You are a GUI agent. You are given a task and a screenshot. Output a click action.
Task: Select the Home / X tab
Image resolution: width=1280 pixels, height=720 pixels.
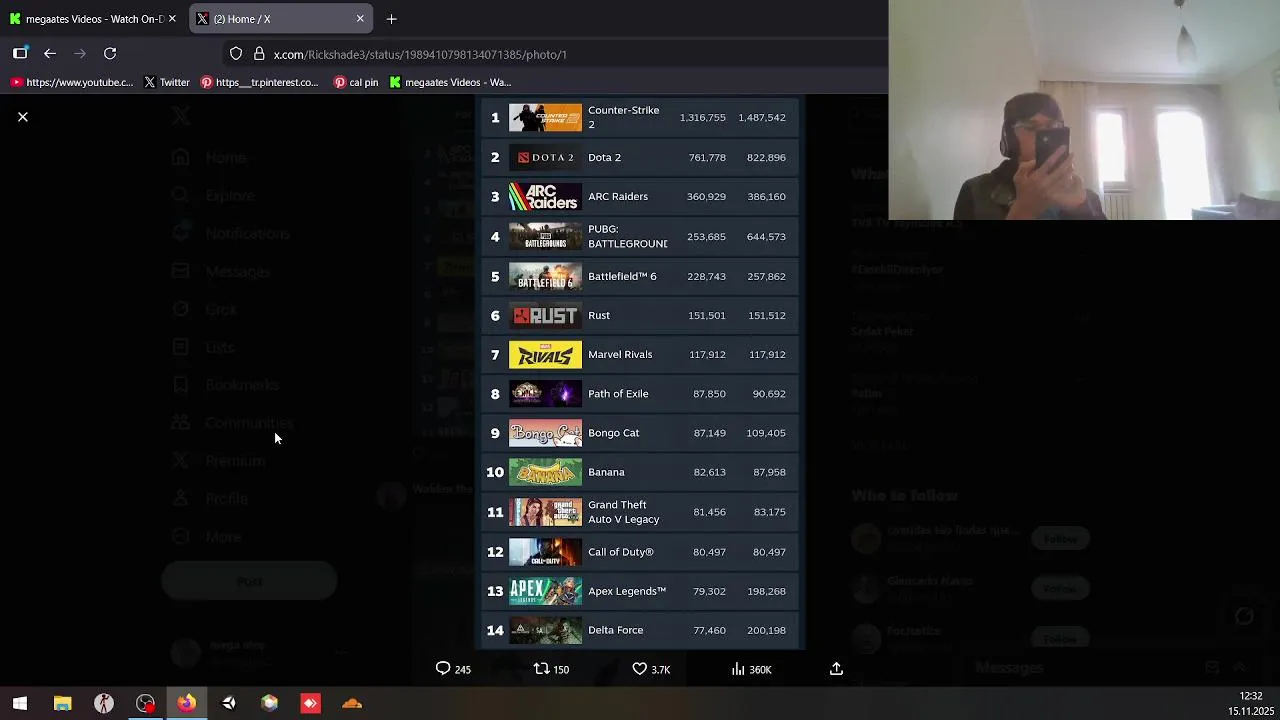point(281,19)
